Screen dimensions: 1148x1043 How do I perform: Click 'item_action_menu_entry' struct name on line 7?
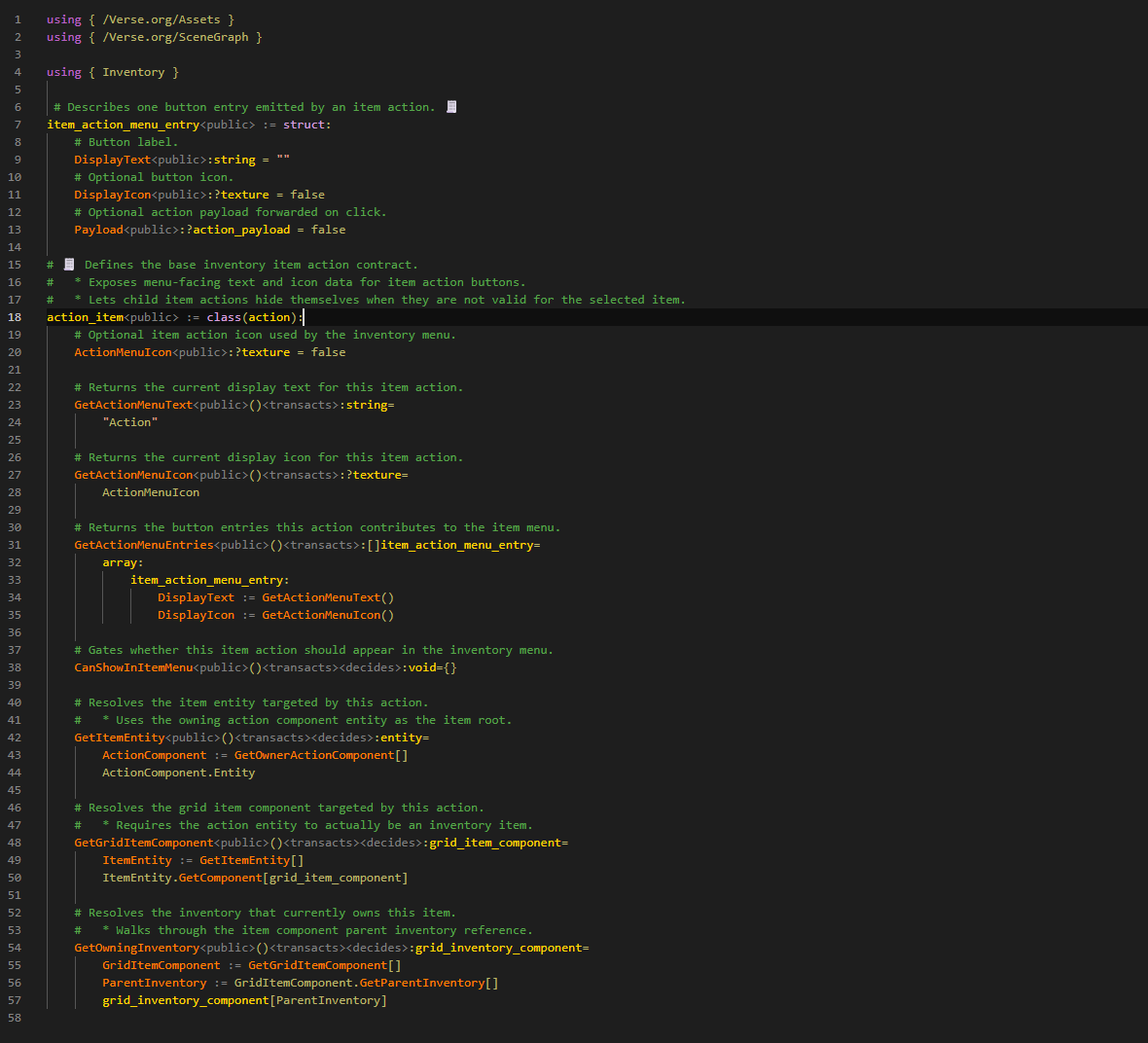pyautogui.click(x=123, y=125)
